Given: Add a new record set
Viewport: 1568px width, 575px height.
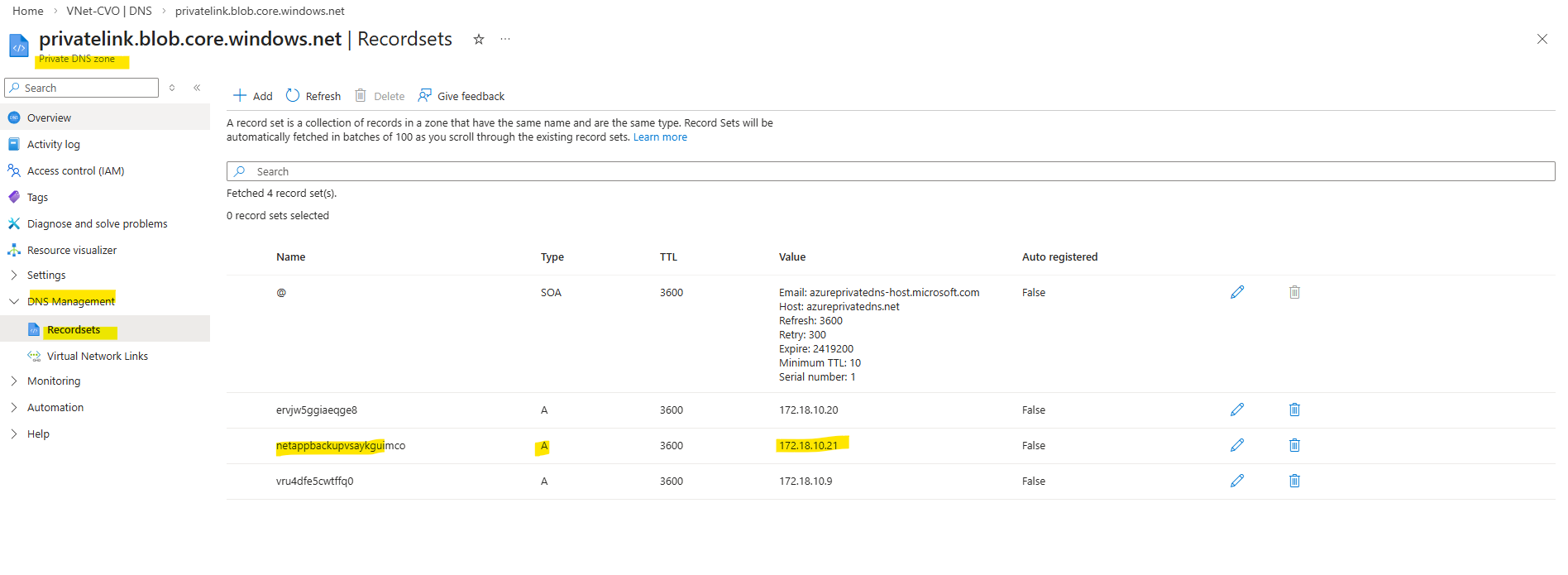Looking at the screenshot, I should tap(253, 96).
